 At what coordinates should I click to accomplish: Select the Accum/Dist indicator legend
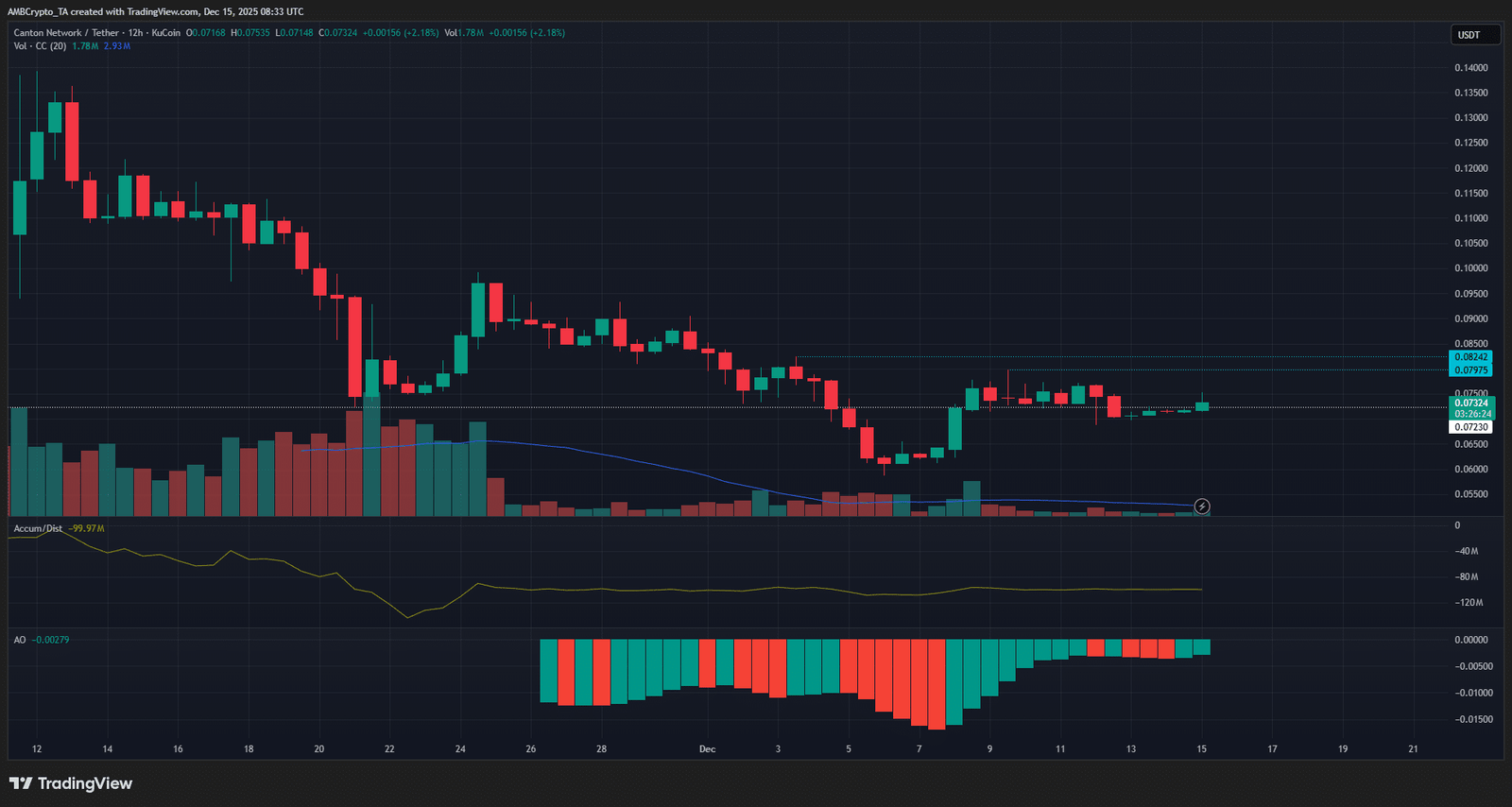(x=38, y=529)
